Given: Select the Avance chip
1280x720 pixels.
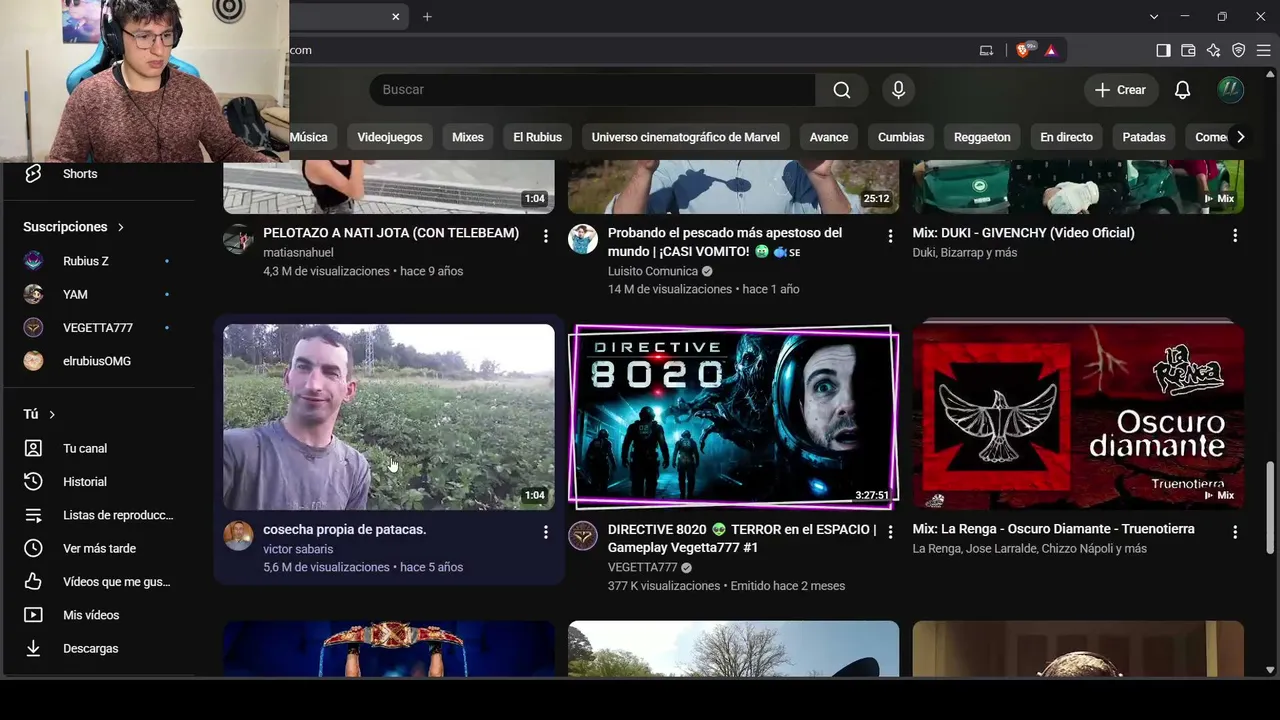Looking at the screenshot, I should 829,137.
